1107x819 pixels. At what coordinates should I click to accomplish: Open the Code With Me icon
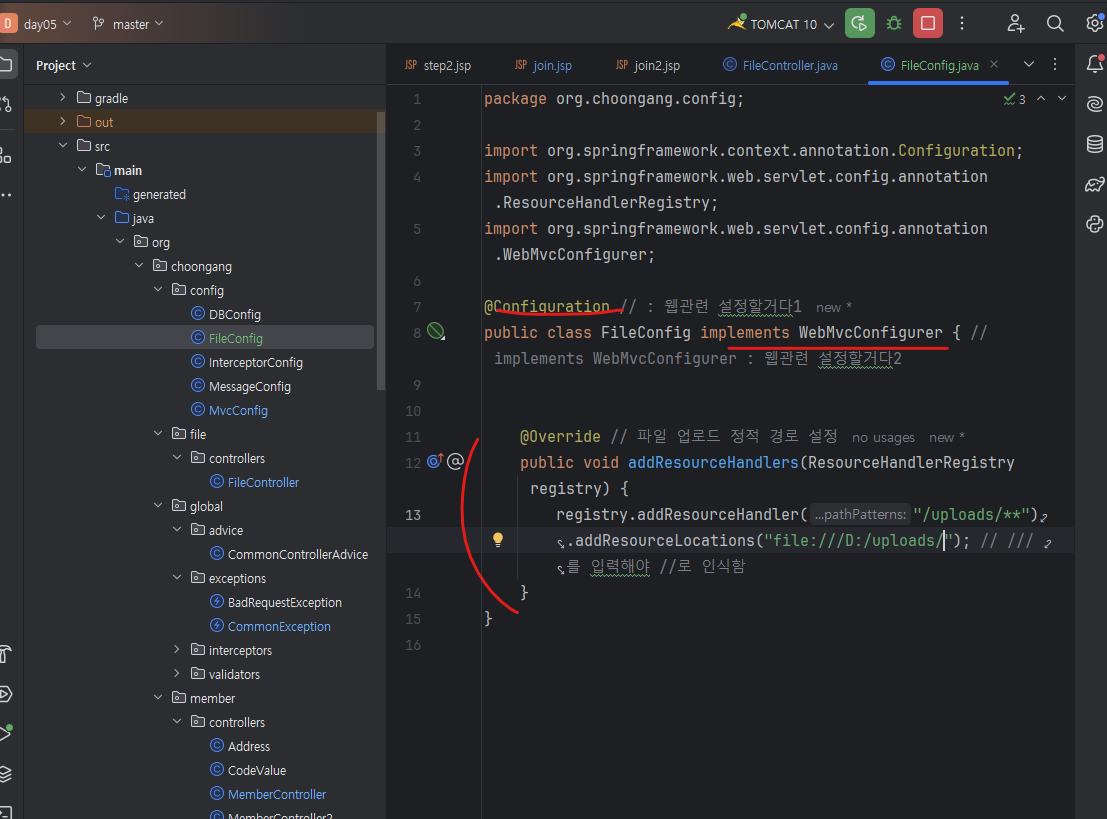tap(1015, 23)
